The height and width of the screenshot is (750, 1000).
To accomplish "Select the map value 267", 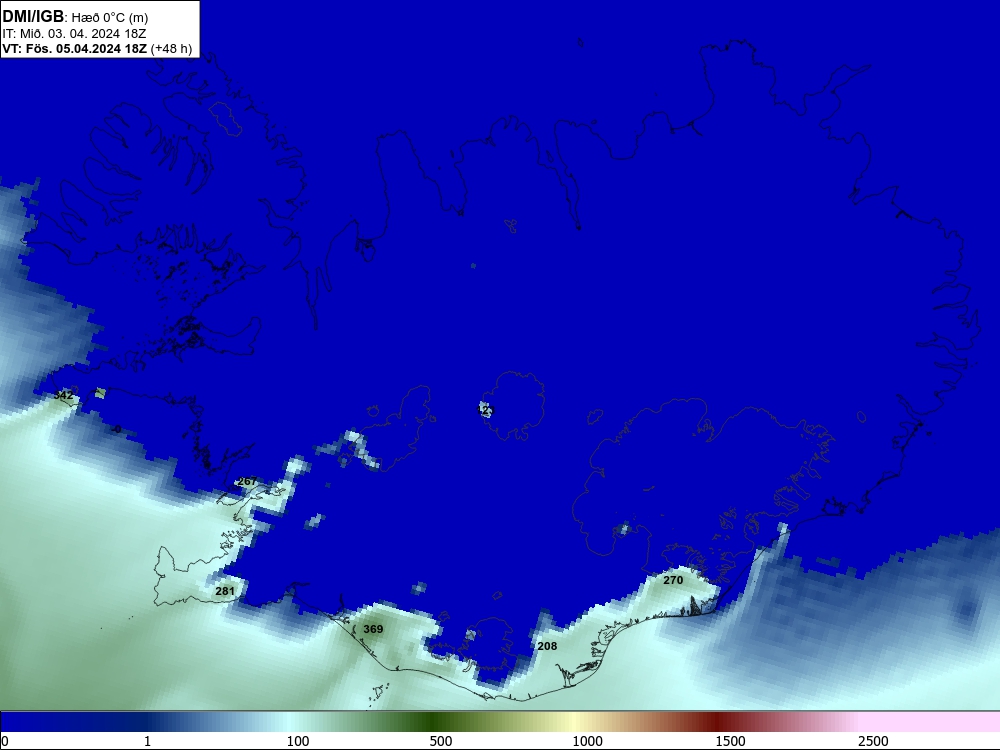I will tap(247, 482).
